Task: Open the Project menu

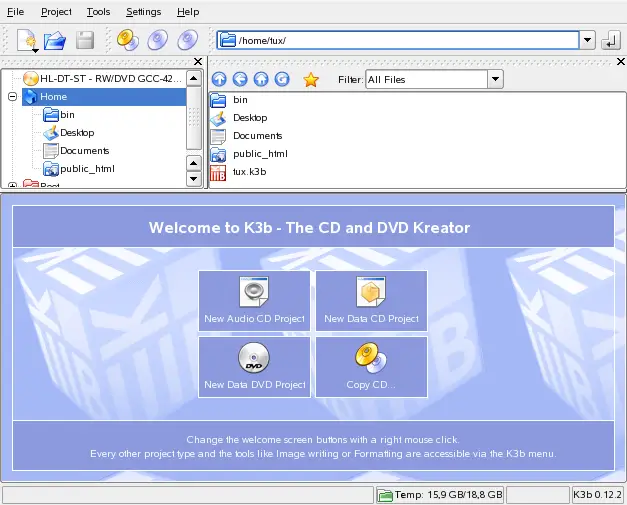Action: pos(56,12)
